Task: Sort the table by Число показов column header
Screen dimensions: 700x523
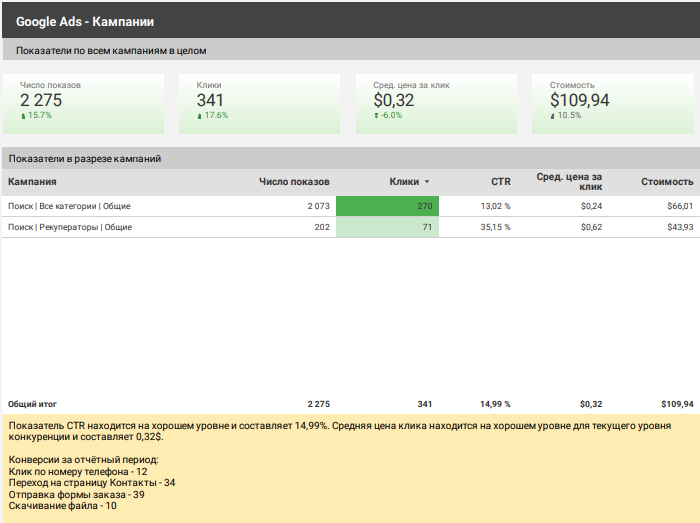Action: coord(294,182)
